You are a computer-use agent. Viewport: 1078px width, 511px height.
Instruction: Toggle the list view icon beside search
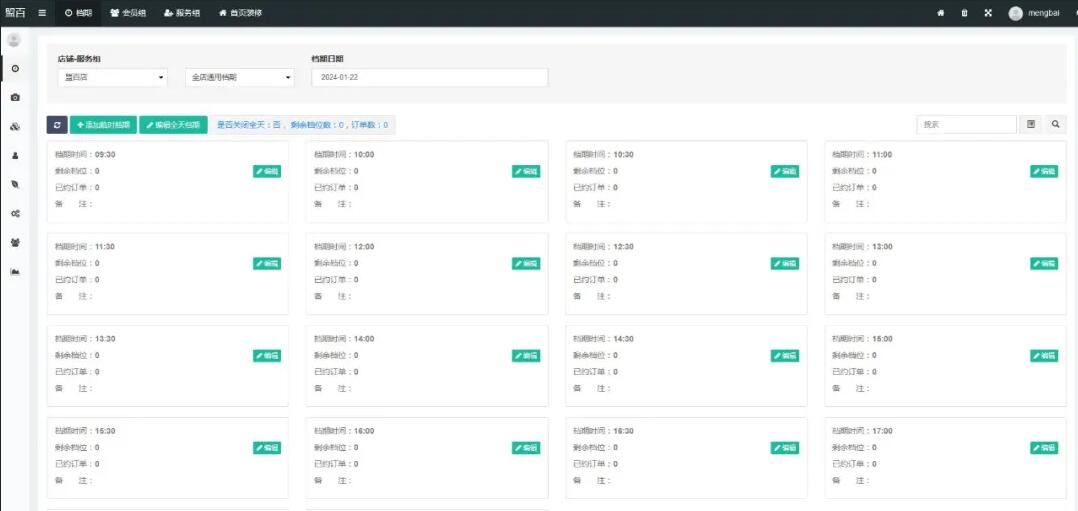[x=1031, y=125]
